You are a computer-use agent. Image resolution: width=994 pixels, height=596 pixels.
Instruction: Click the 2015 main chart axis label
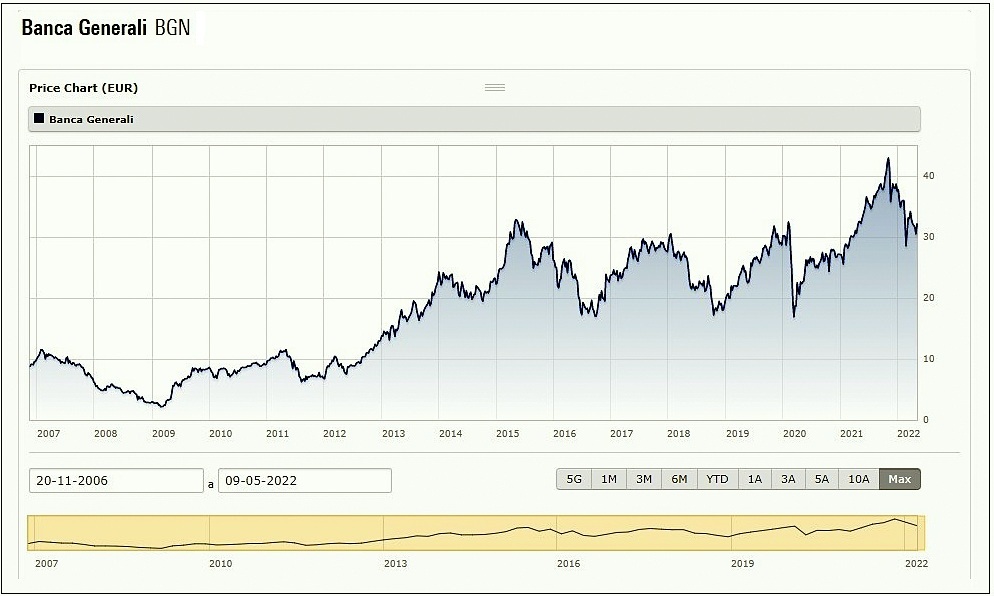(508, 434)
